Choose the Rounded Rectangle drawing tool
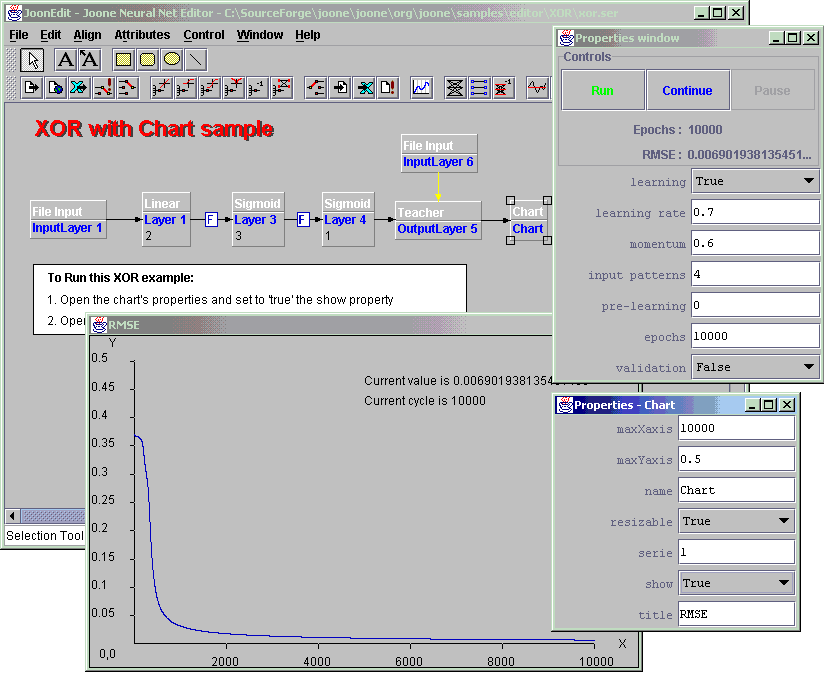This screenshot has width=824, height=673. (x=148, y=59)
